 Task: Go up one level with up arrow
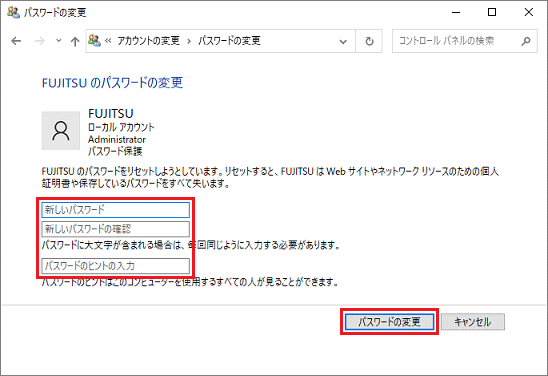75,42
